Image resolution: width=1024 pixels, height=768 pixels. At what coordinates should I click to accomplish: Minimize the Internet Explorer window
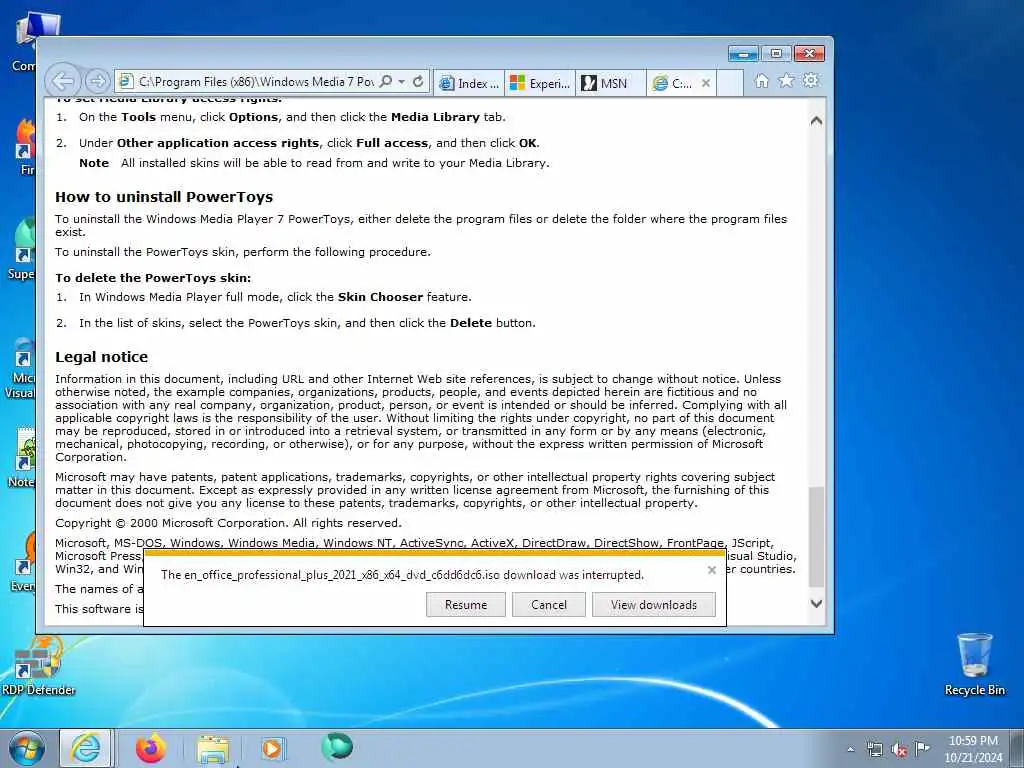pyautogui.click(x=743, y=54)
